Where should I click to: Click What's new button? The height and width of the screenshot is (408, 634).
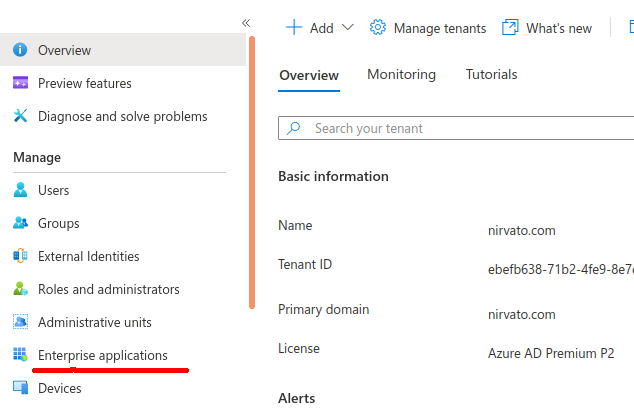[547, 28]
